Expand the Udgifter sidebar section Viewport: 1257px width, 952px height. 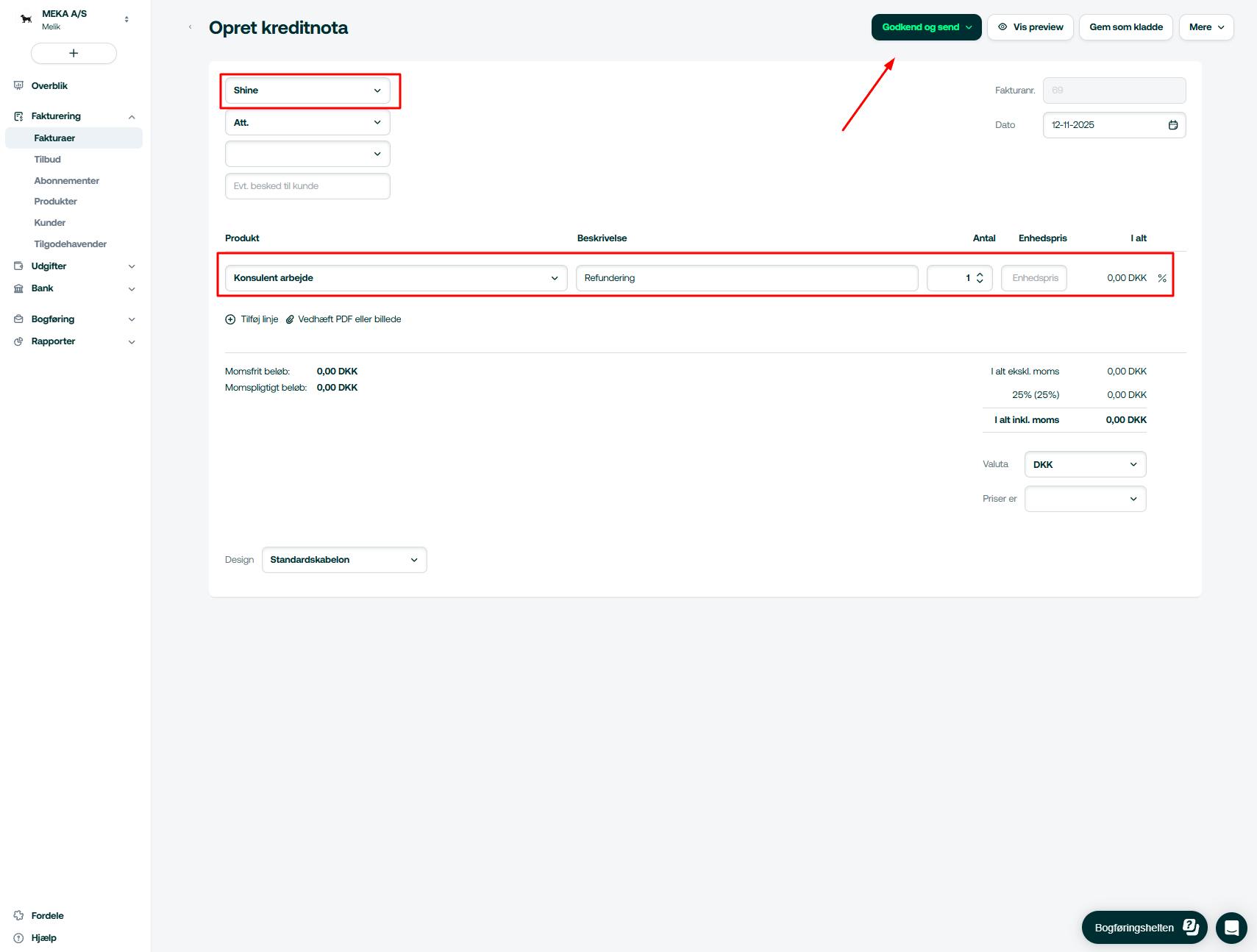(x=132, y=266)
